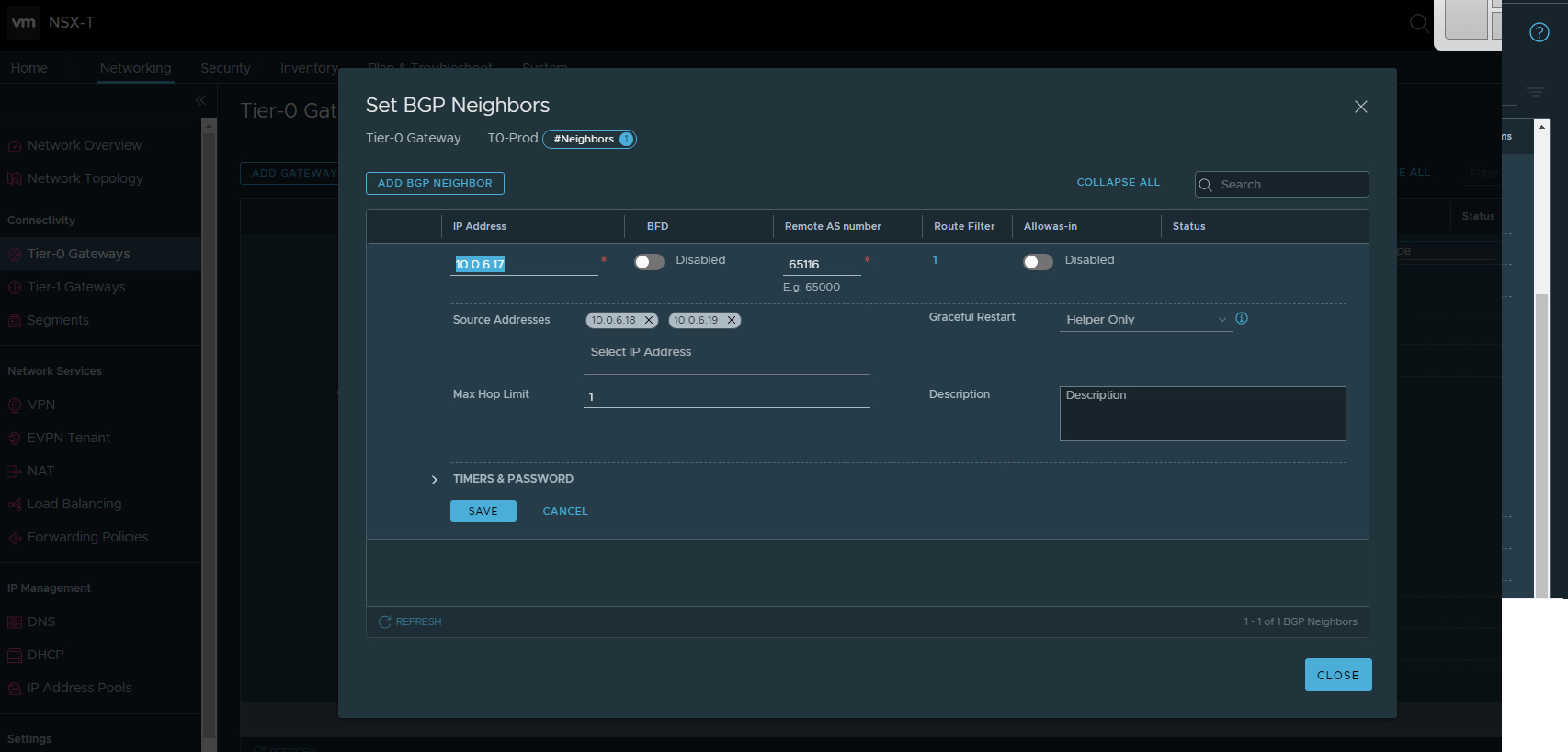The image size is (1568, 752).
Task: Click the Graceful Restart info icon
Action: point(1242,318)
